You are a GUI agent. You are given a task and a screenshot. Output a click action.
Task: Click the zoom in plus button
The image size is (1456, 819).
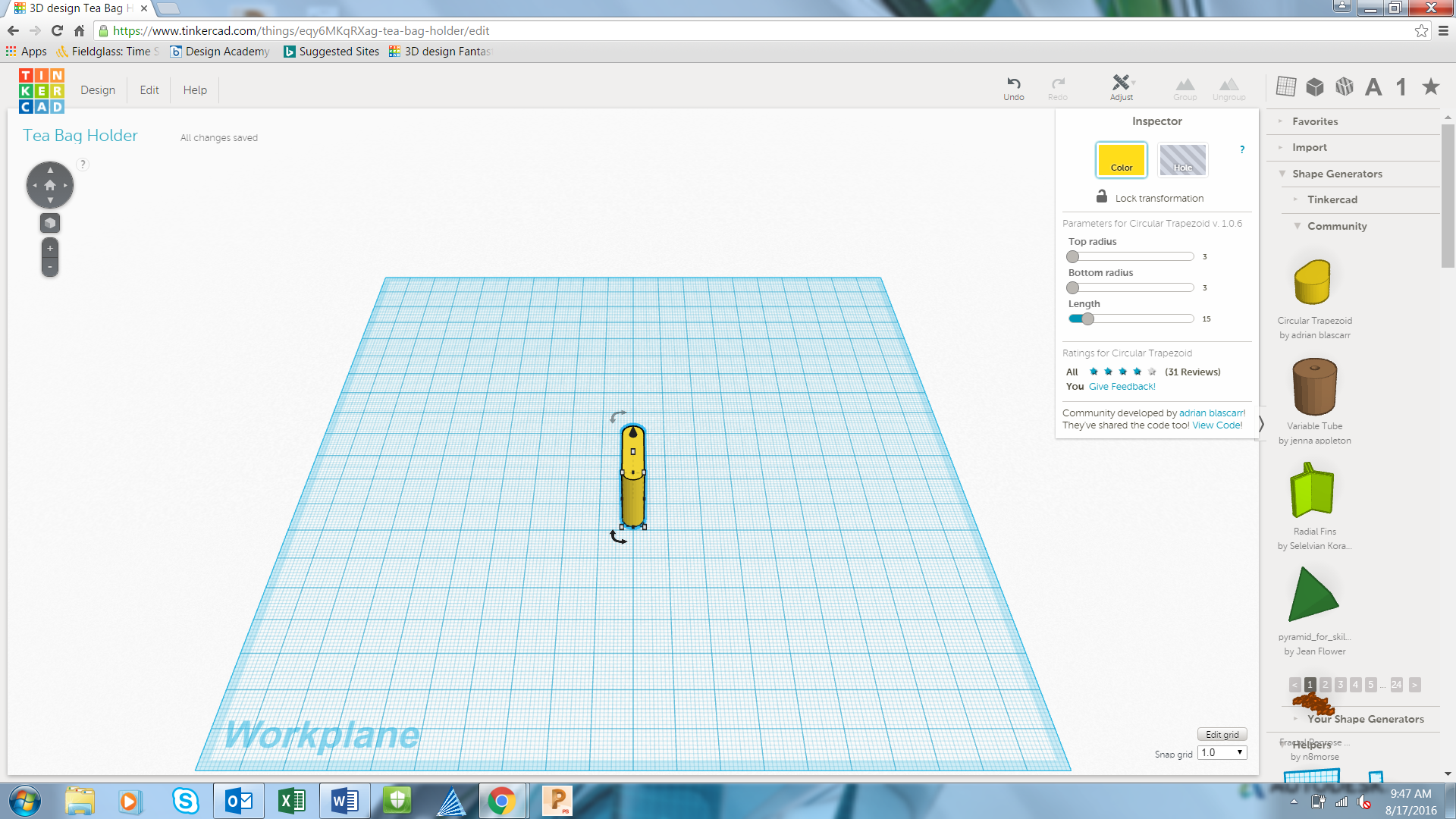pyautogui.click(x=50, y=248)
